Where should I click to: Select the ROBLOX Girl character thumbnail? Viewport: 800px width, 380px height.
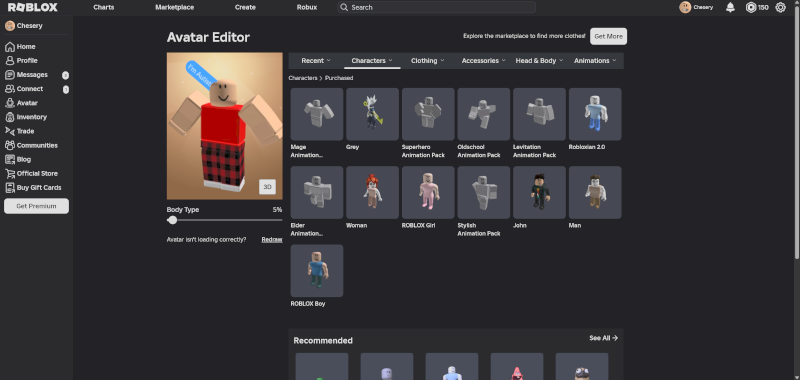click(x=428, y=192)
